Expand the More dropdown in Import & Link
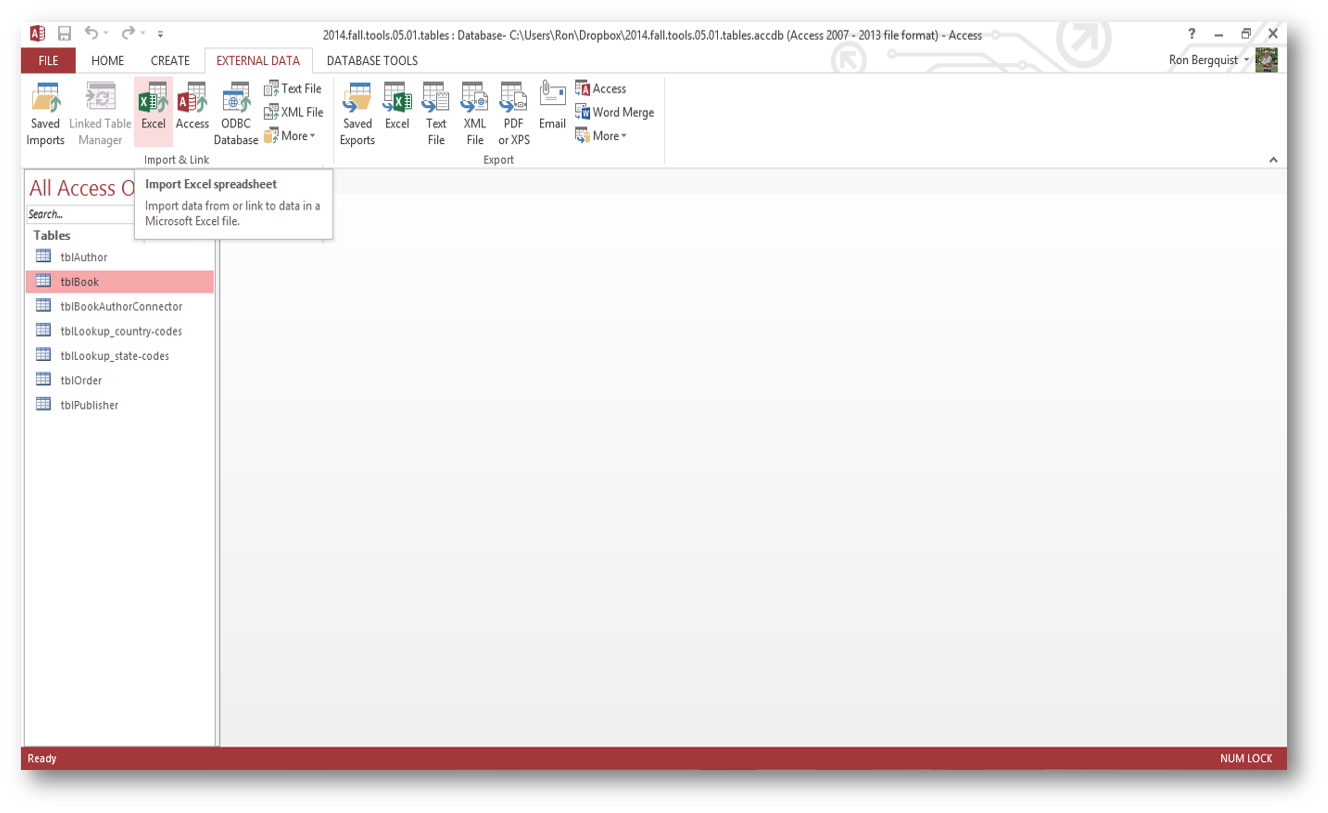This screenshot has width=1328, height=813. 291,136
